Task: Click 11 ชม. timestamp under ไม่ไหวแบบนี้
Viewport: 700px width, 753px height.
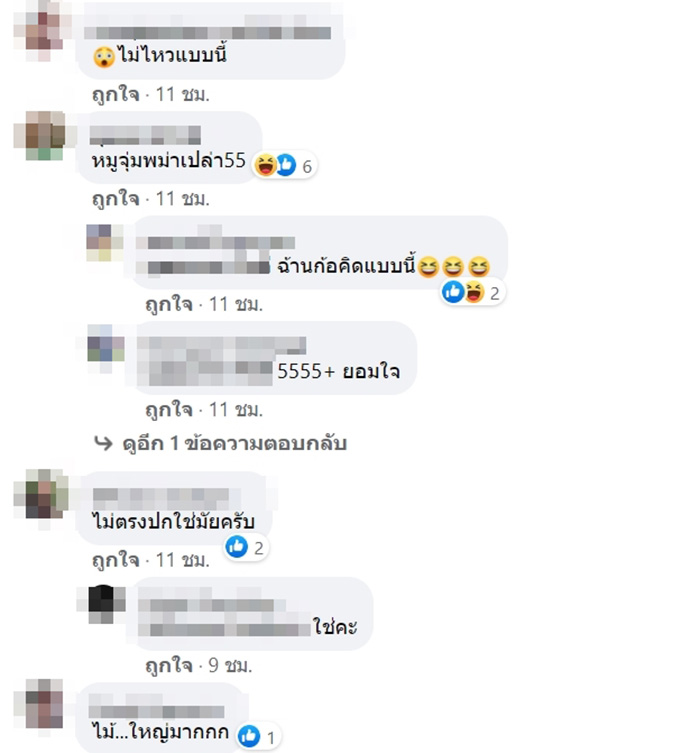Action: click(182, 94)
